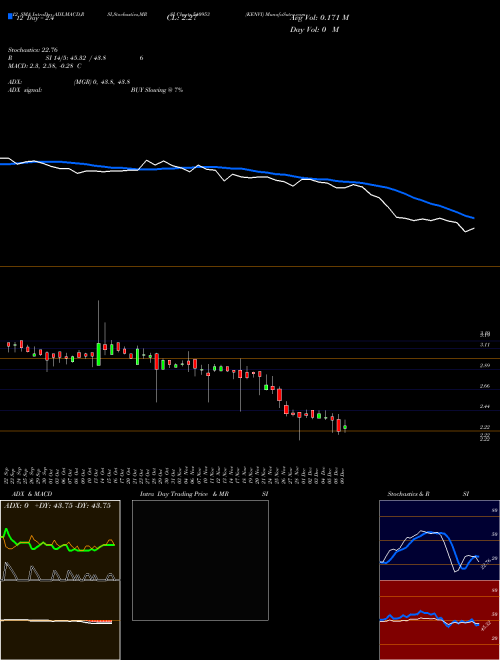Click the red RSI chart panel

click(439, 620)
